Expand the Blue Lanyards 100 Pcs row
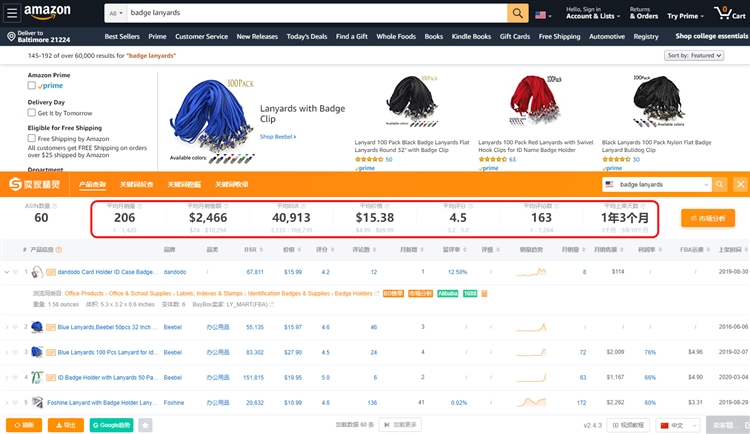 tap(7, 352)
